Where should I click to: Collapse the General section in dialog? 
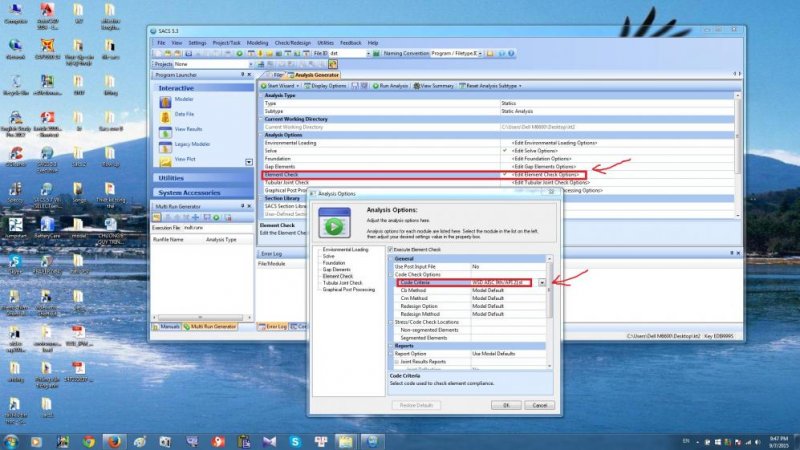tap(391, 259)
